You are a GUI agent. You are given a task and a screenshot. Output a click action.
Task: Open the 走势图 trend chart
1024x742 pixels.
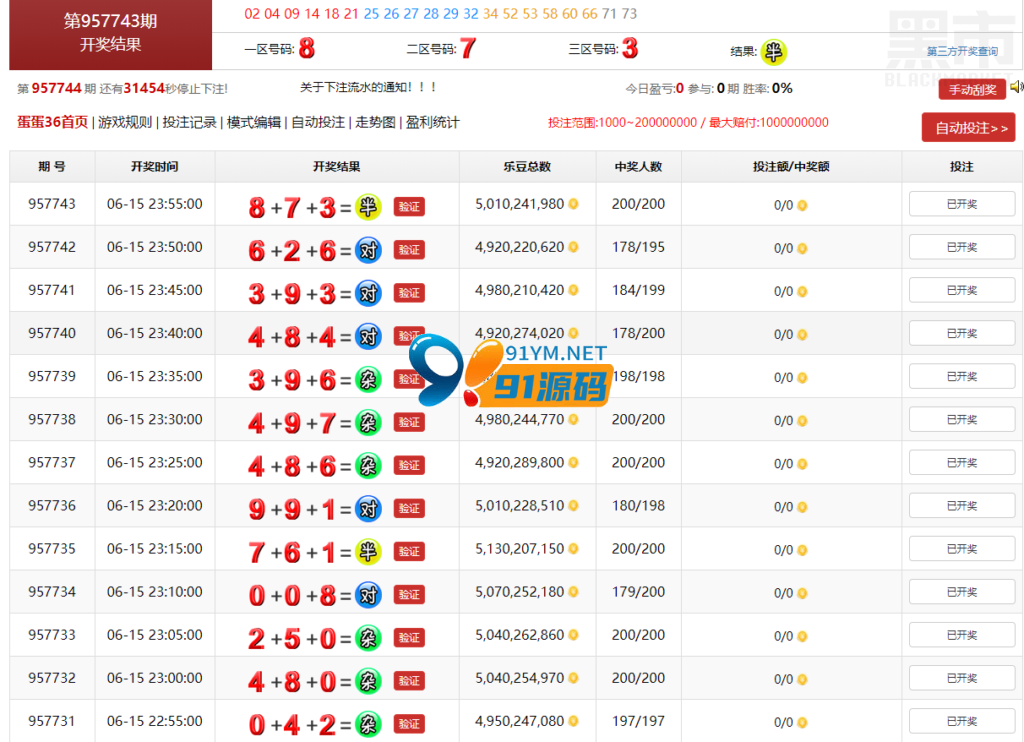click(x=376, y=122)
